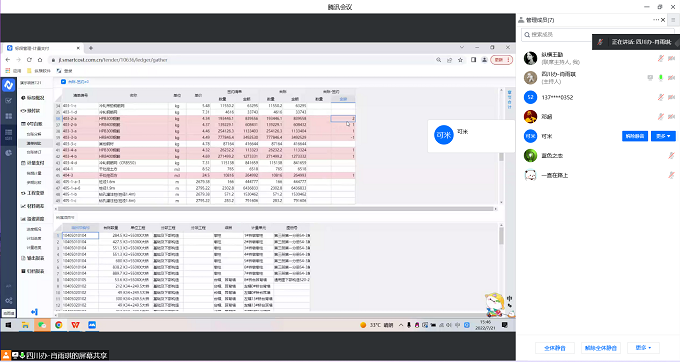Click the browser address bar URL

click(x=113, y=60)
